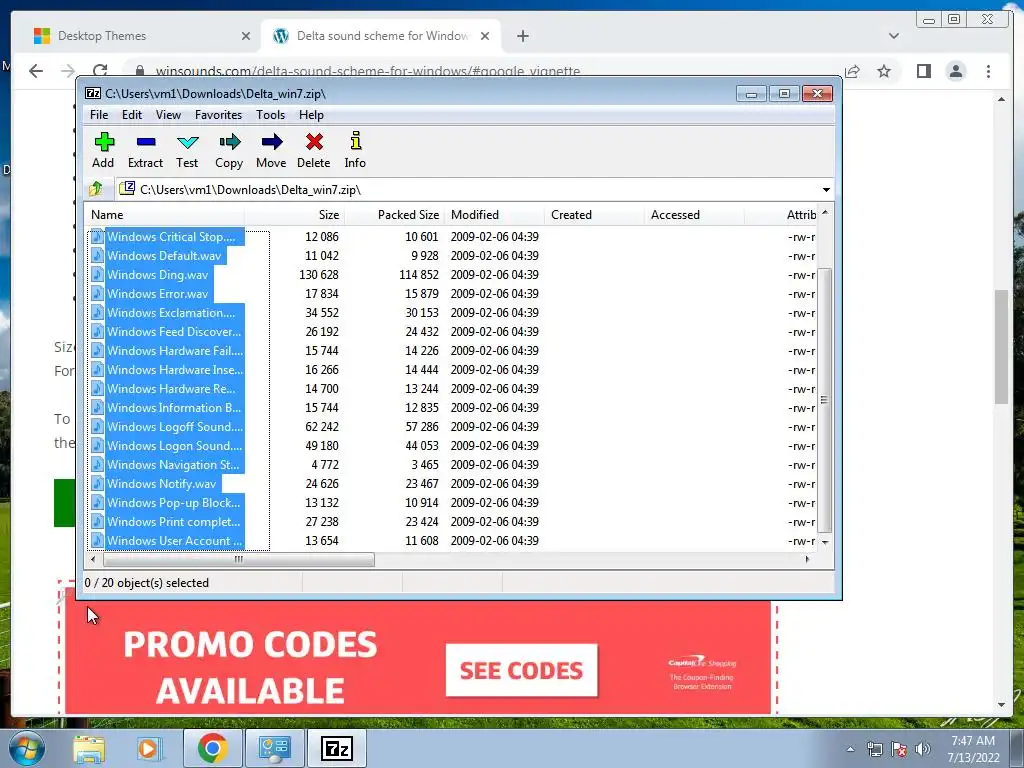
Task: Open the Chrome profile avatar
Action: click(x=956, y=71)
